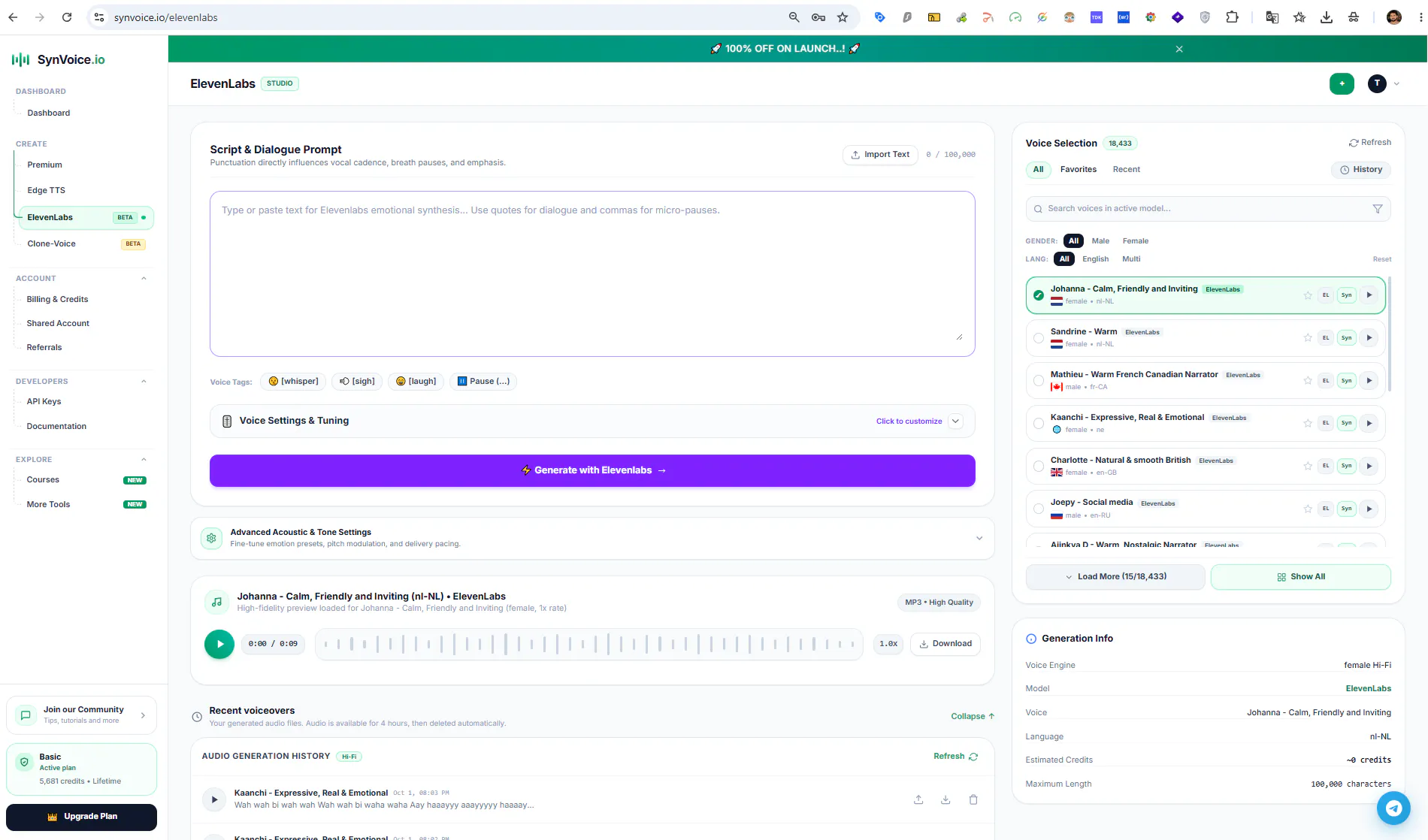Image resolution: width=1428 pixels, height=840 pixels.
Task: Close the launch promo banner
Action: pos(1179,49)
